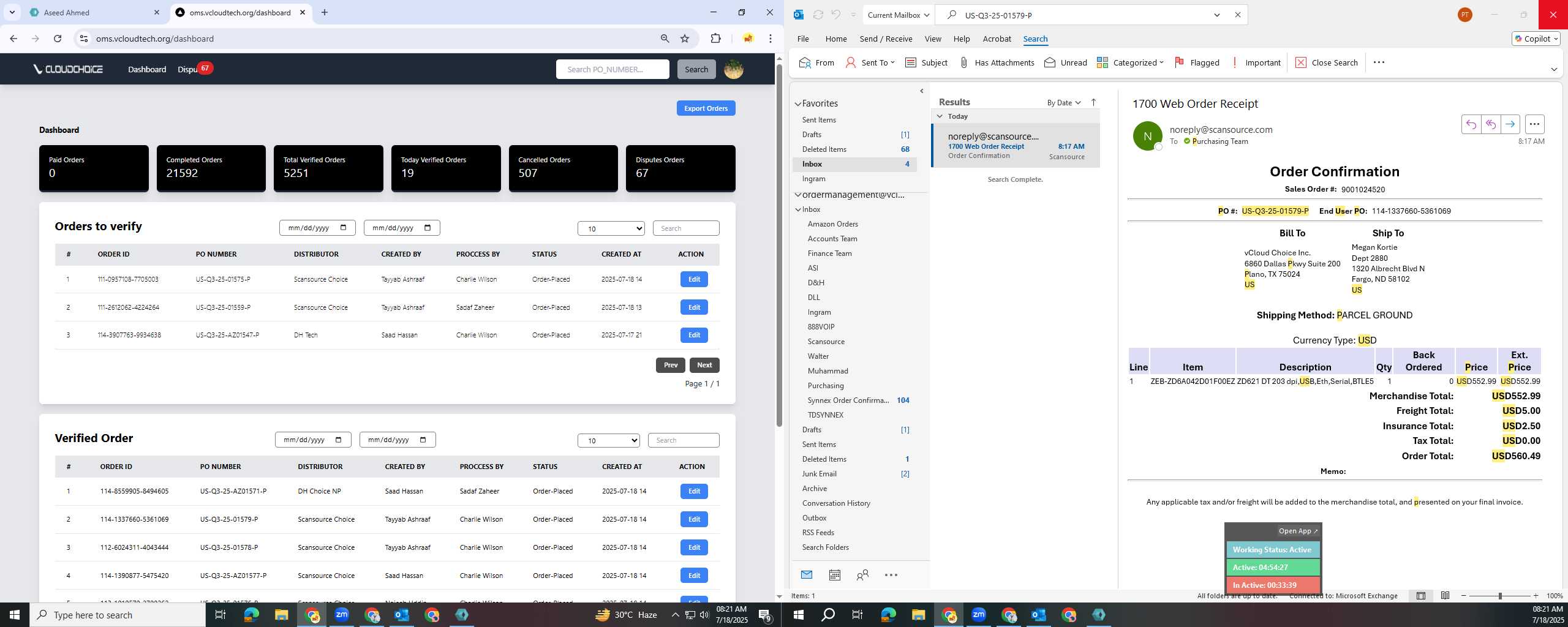The image size is (1568, 627).
Task: Click the Outlook reply all icon
Action: click(1490, 124)
